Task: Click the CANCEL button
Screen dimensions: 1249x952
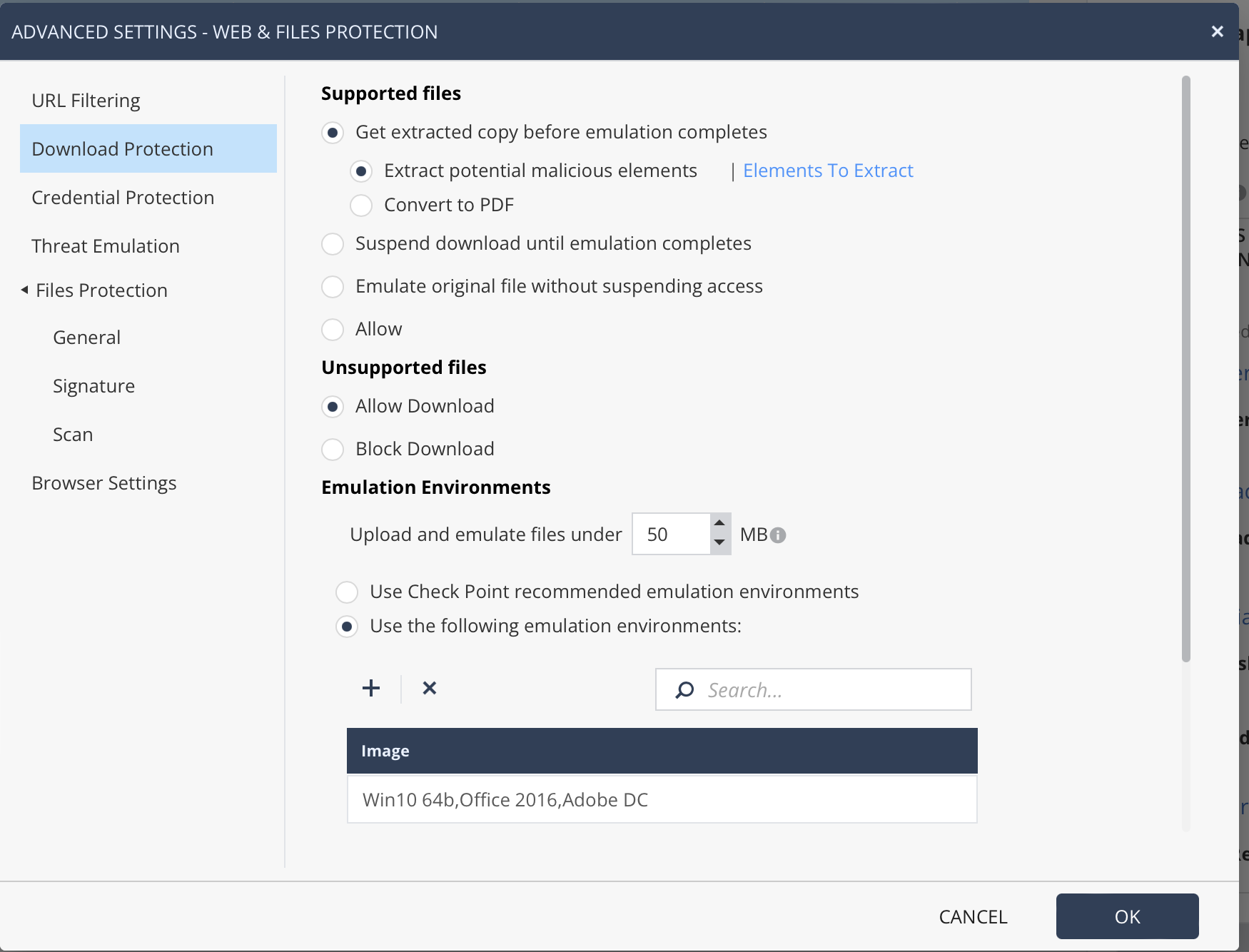Action: pos(973,917)
